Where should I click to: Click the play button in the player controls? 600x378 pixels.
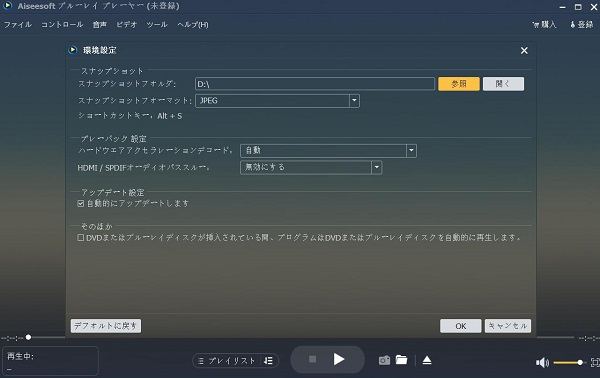click(x=338, y=359)
